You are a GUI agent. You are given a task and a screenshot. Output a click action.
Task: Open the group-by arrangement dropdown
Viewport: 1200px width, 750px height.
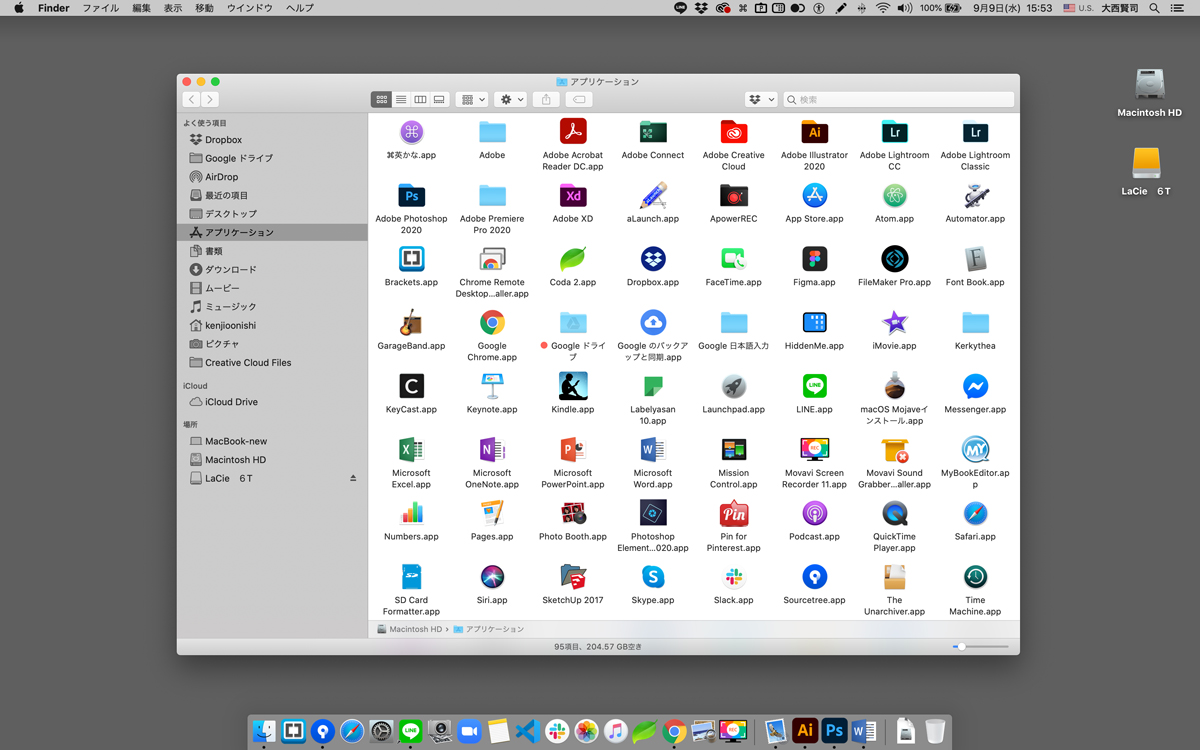point(471,99)
